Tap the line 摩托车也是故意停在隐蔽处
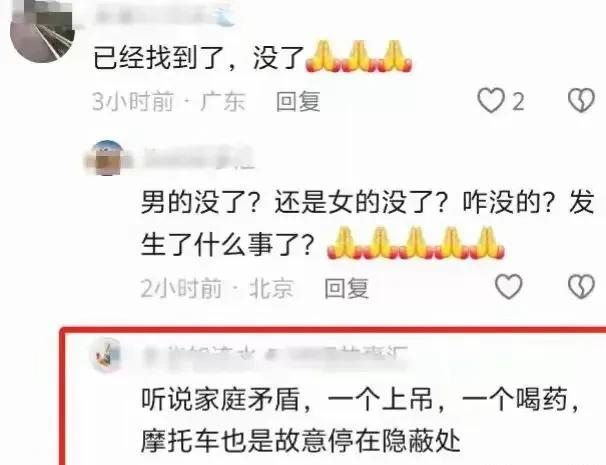Viewport: 606px width, 465px height. [x=300, y=441]
